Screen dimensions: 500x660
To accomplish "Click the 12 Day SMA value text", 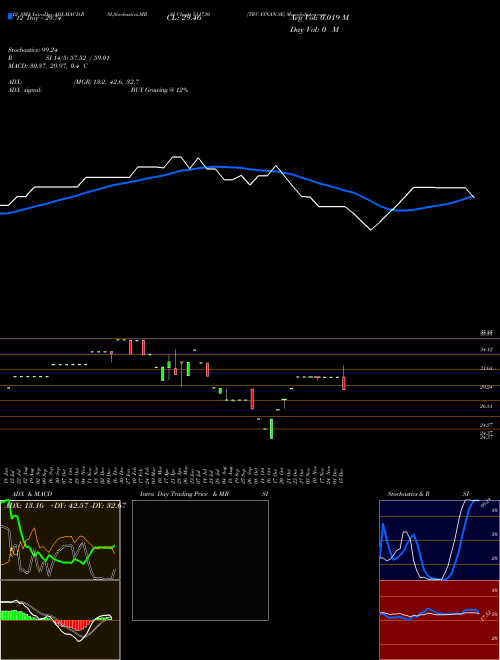I will point(39,18).
